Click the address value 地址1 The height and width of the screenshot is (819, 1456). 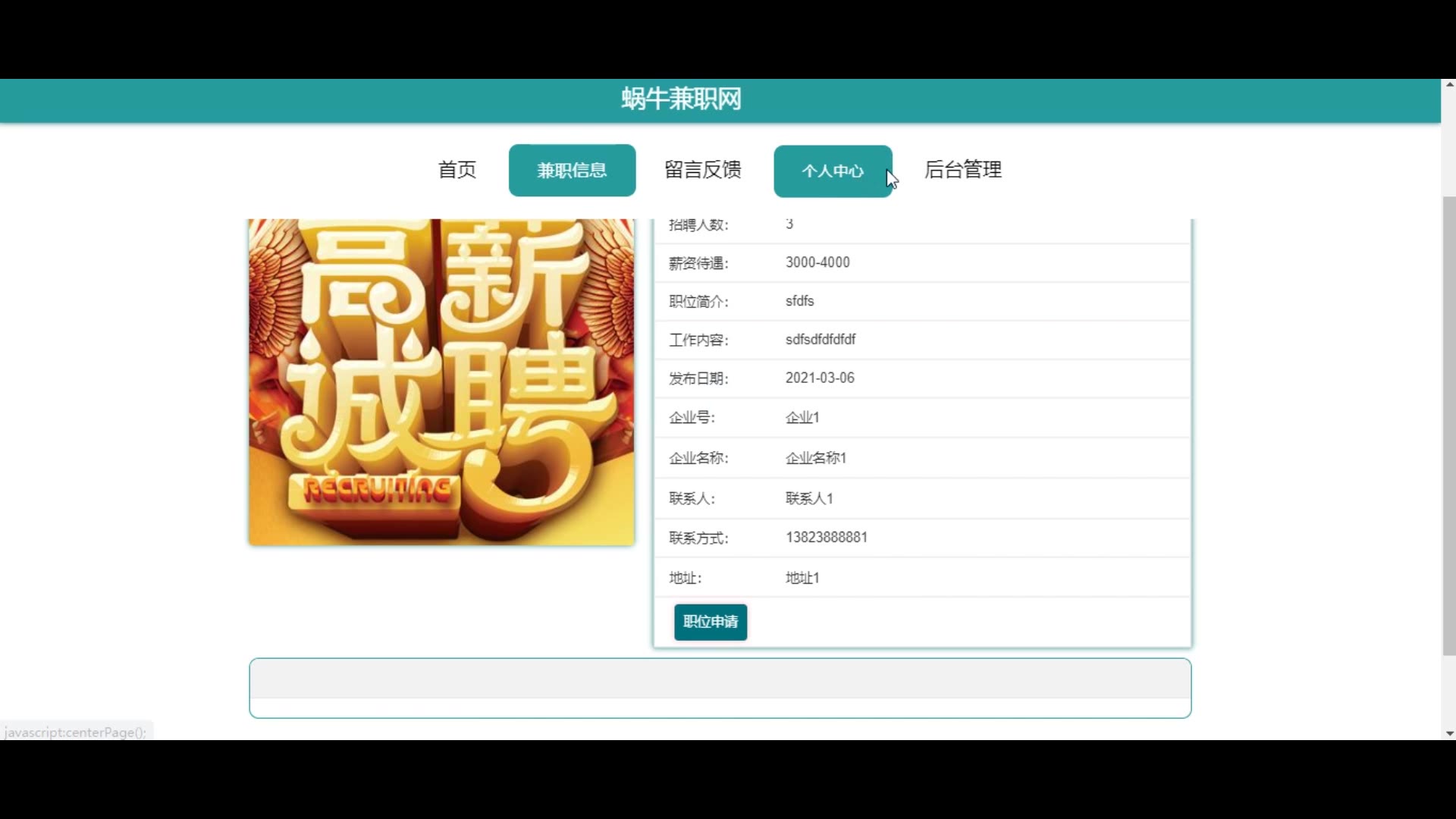tap(802, 578)
